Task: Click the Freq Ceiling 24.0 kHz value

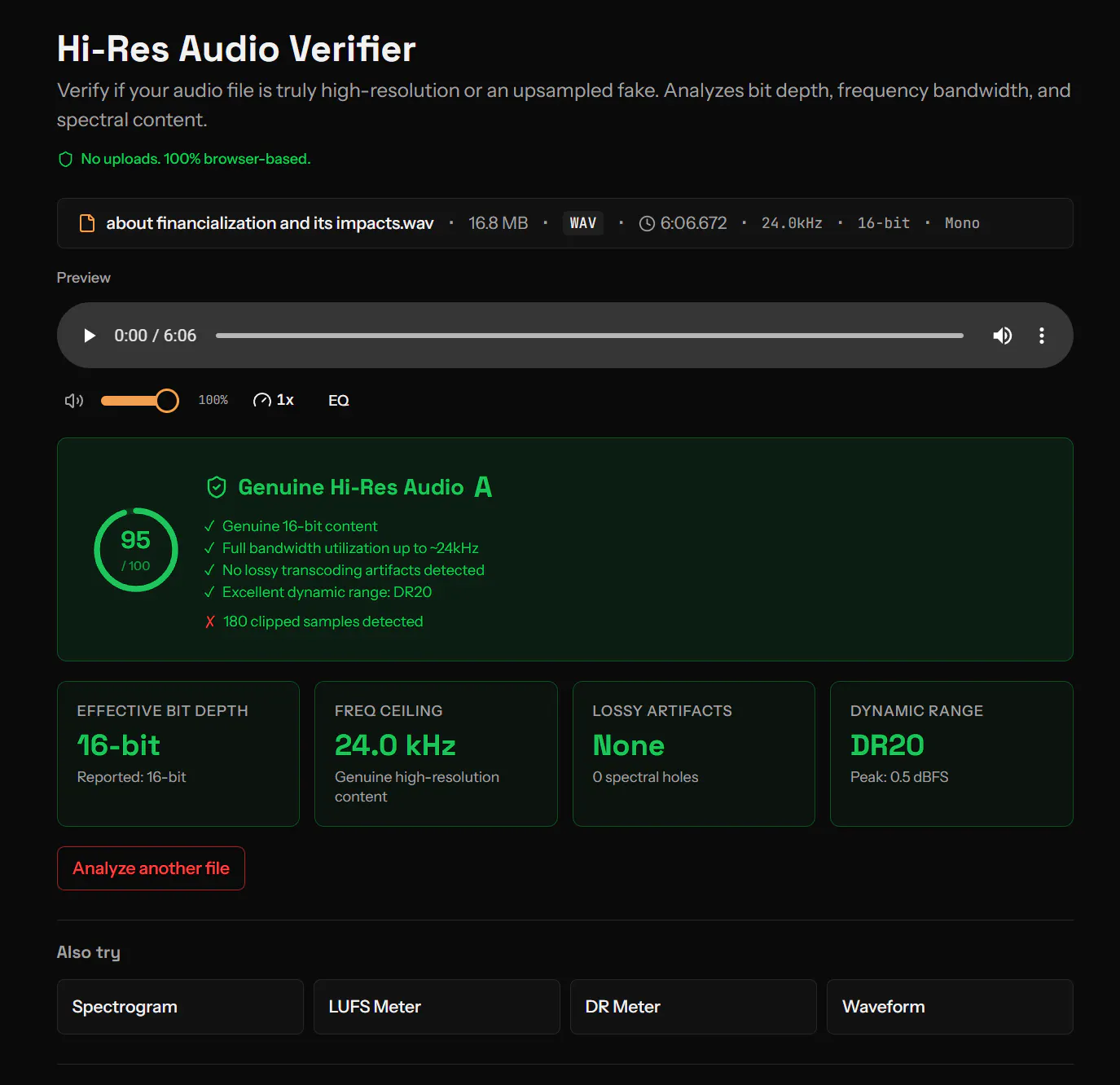Action: pyautogui.click(x=395, y=745)
